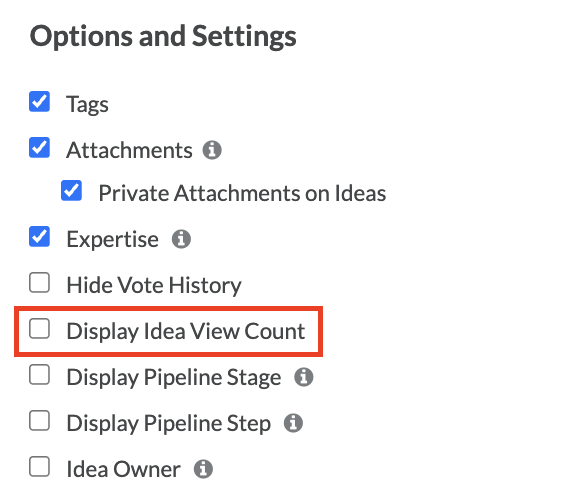Open the info icon next to Attachments
This screenshot has width=574, height=490.
point(212,150)
